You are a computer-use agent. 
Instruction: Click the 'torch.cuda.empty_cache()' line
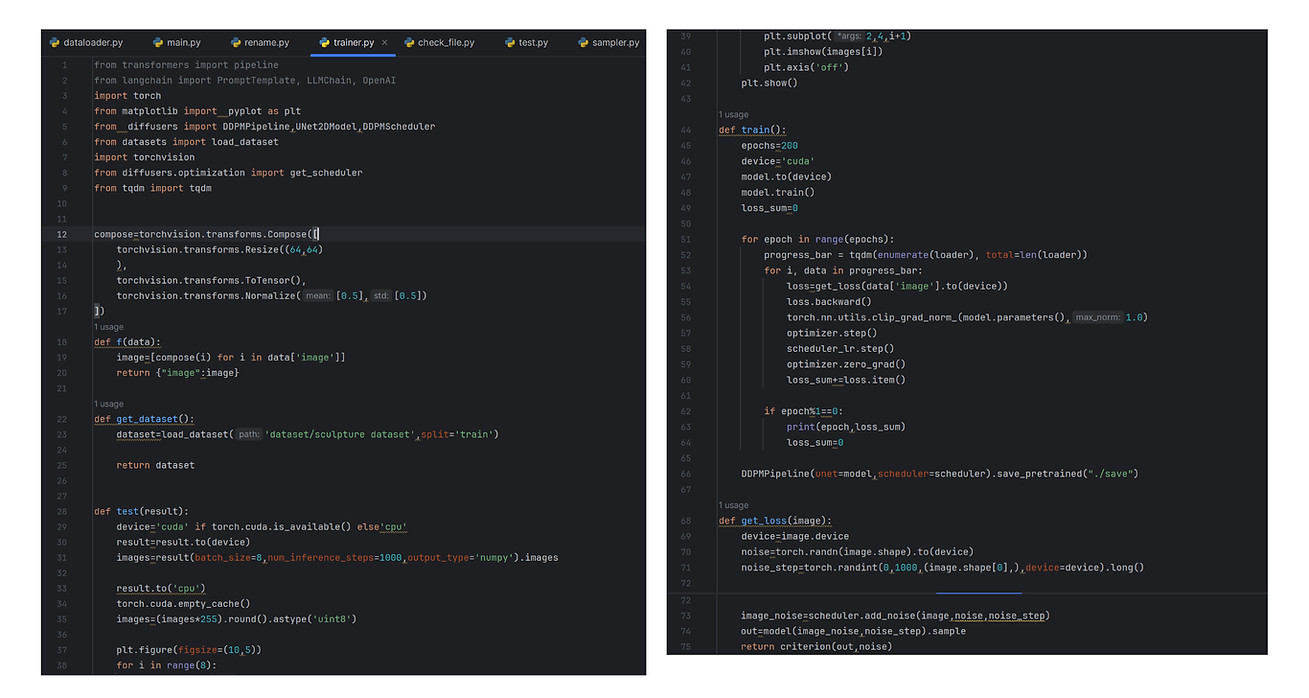(x=183, y=603)
